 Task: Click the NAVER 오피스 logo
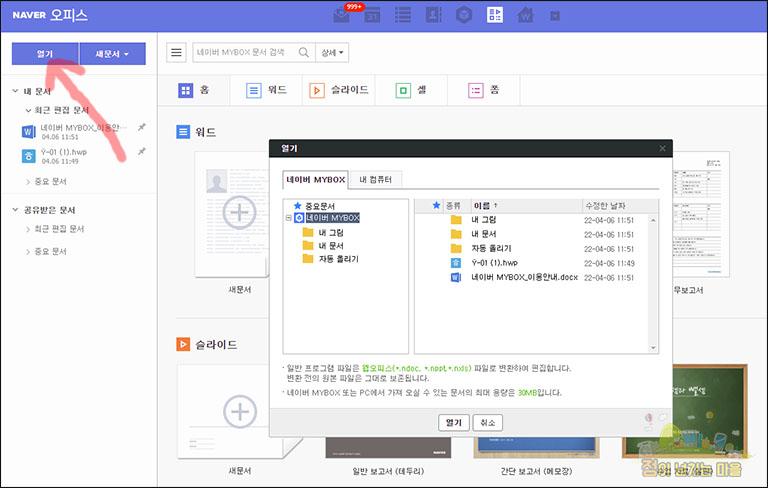(x=50, y=15)
